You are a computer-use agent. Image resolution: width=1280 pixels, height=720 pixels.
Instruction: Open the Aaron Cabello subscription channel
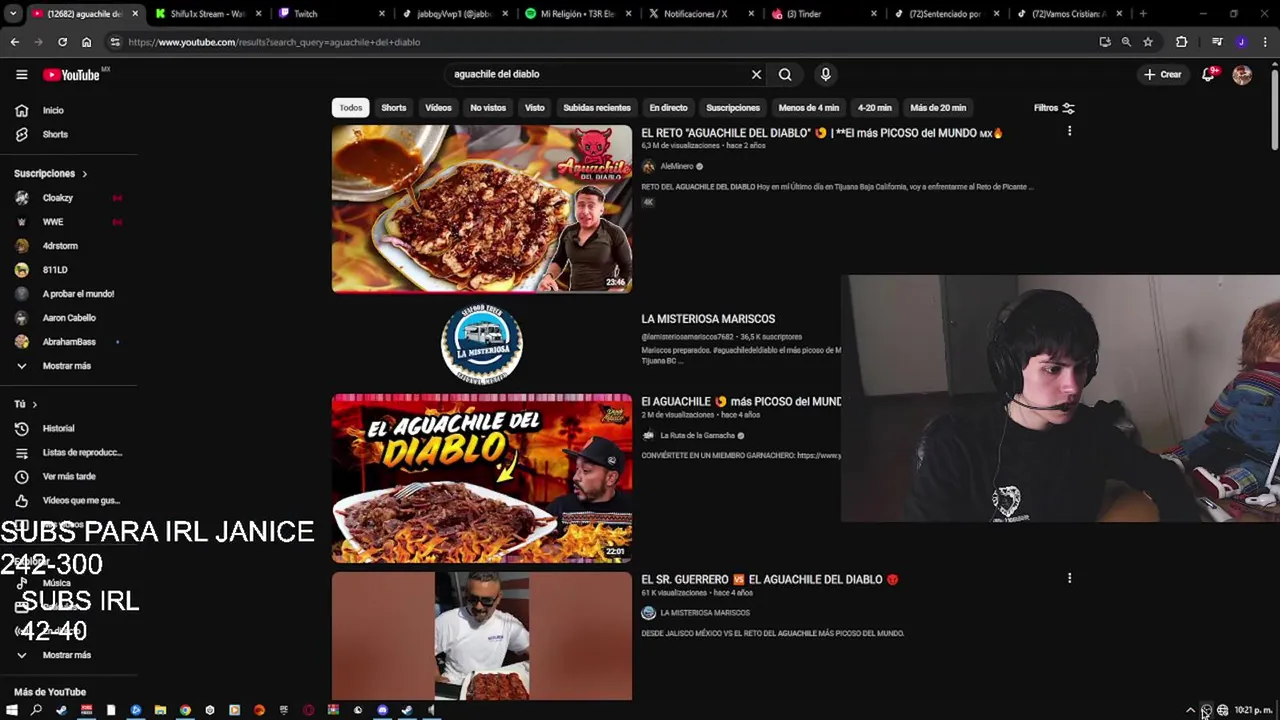pyautogui.click(x=68, y=318)
